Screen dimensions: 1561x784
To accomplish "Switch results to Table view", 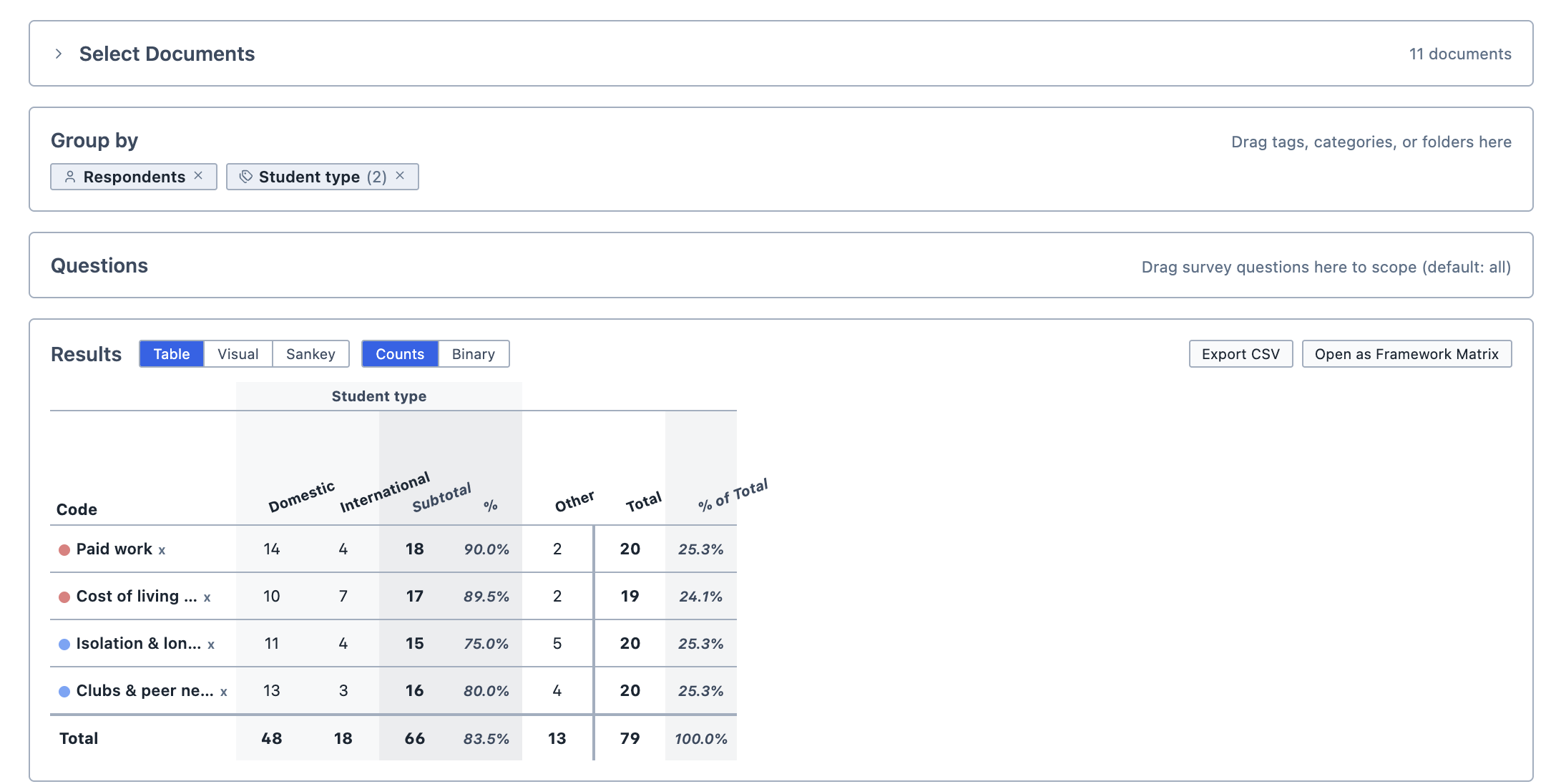I will coord(172,354).
